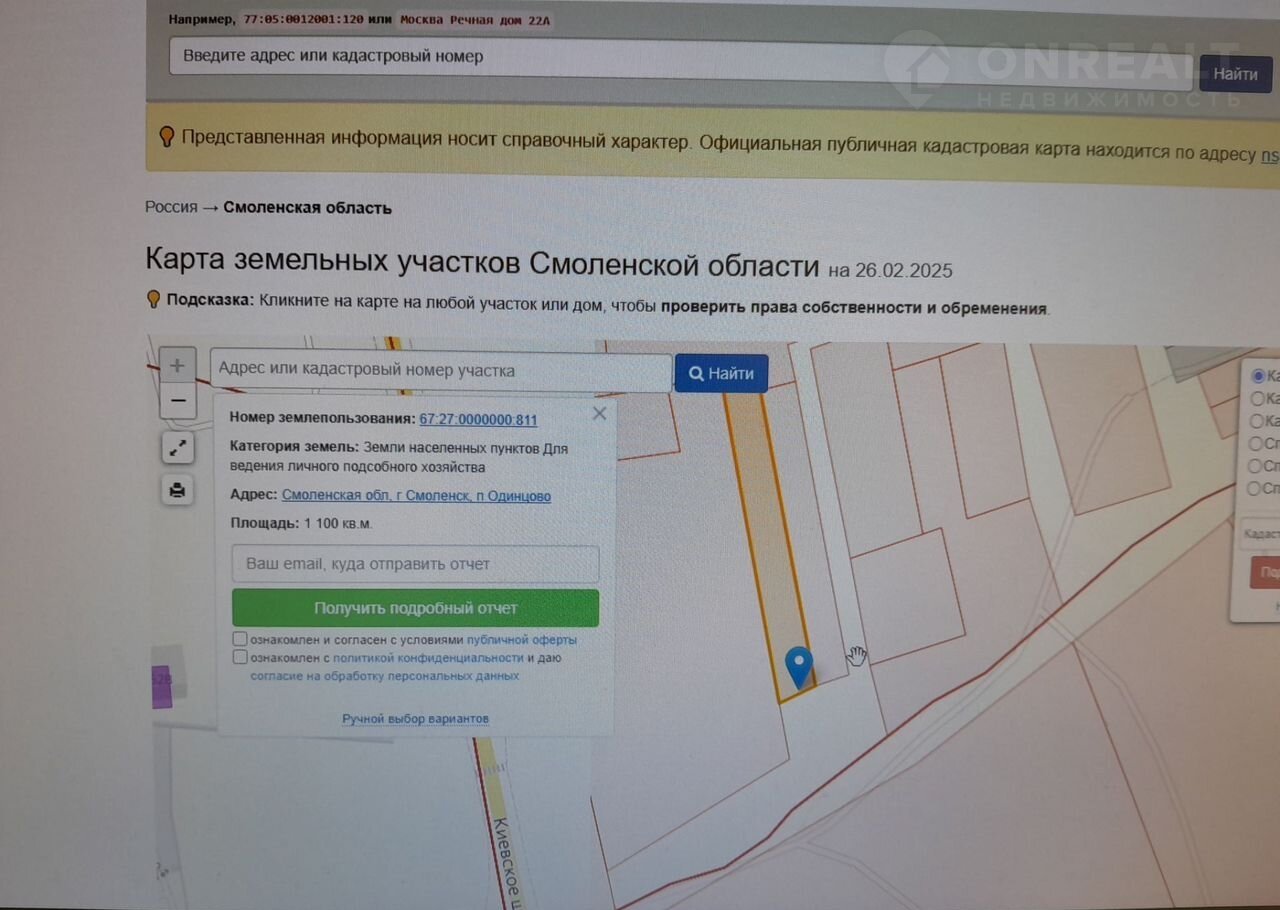Open the Смоленск, п Одинцово address link

click(x=416, y=496)
